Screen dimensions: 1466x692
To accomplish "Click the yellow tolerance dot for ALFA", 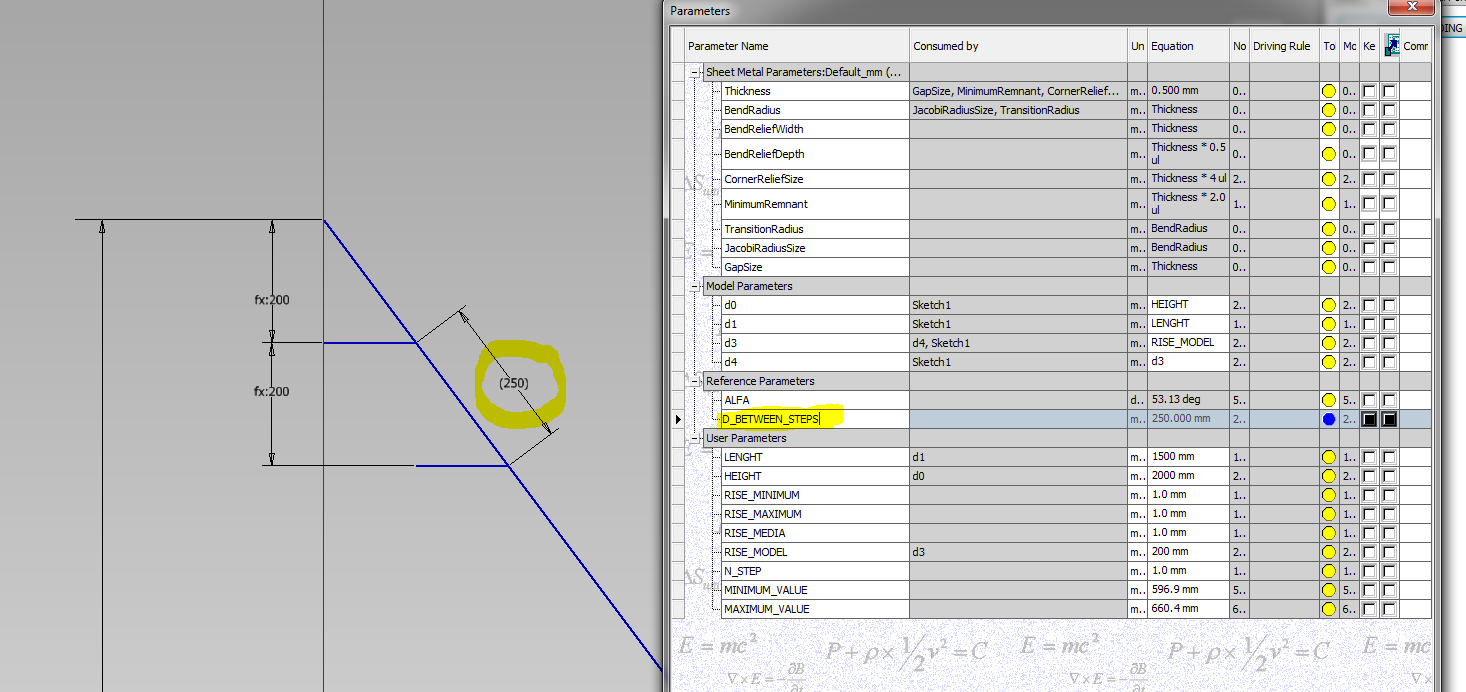I will point(1329,399).
